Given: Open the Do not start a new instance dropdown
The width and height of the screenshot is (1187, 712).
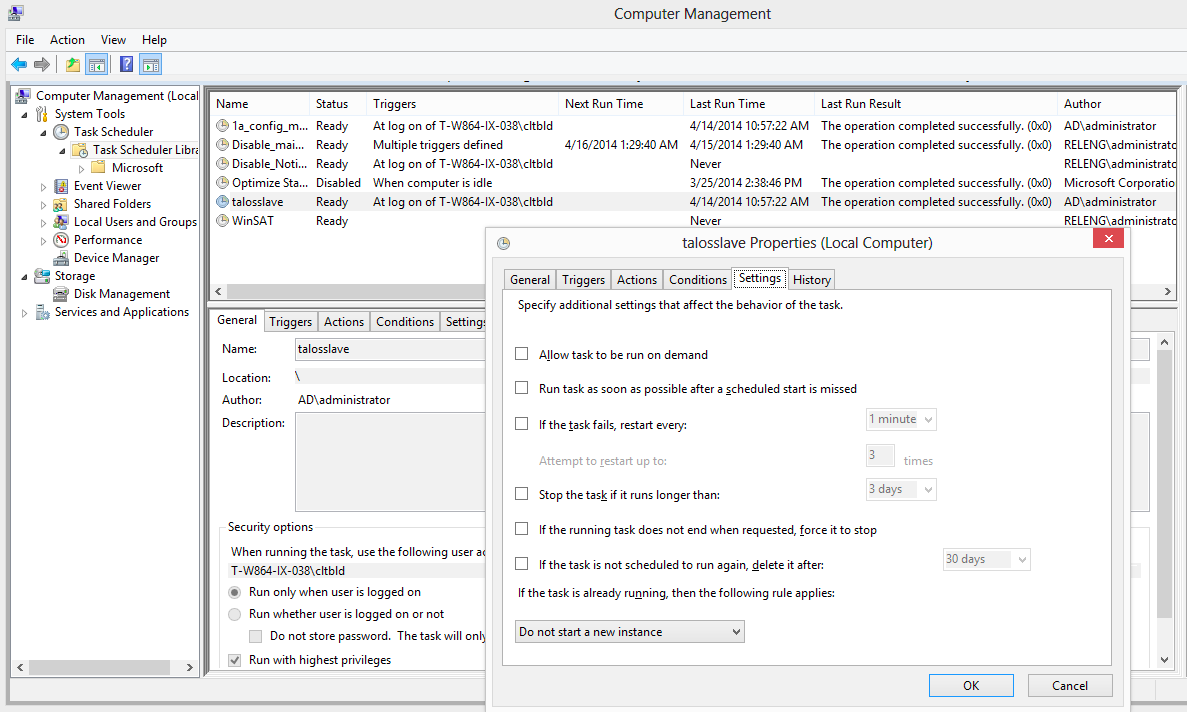Looking at the screenshot, I should [630, 632].
